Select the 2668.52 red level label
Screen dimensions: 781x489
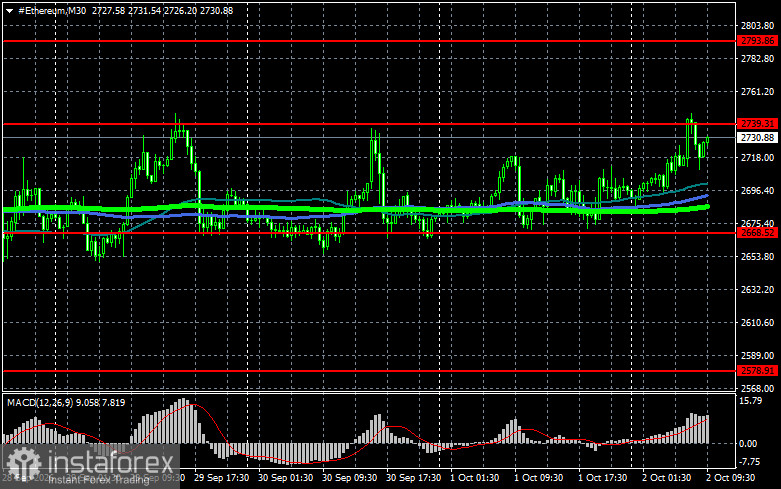click(757, 233)
